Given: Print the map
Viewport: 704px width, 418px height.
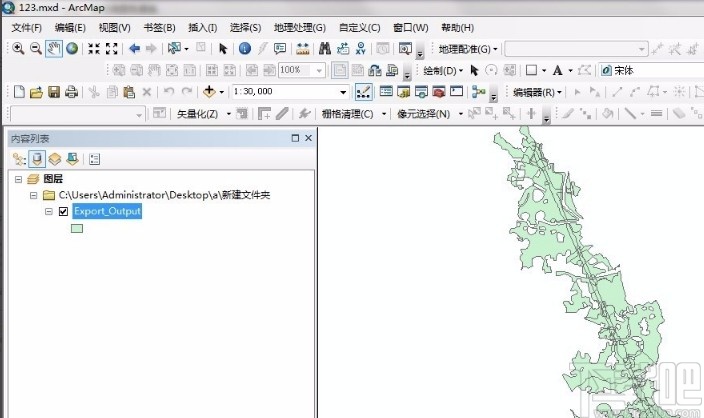Looking at the screenshot, I should click(x=71, y=92).
